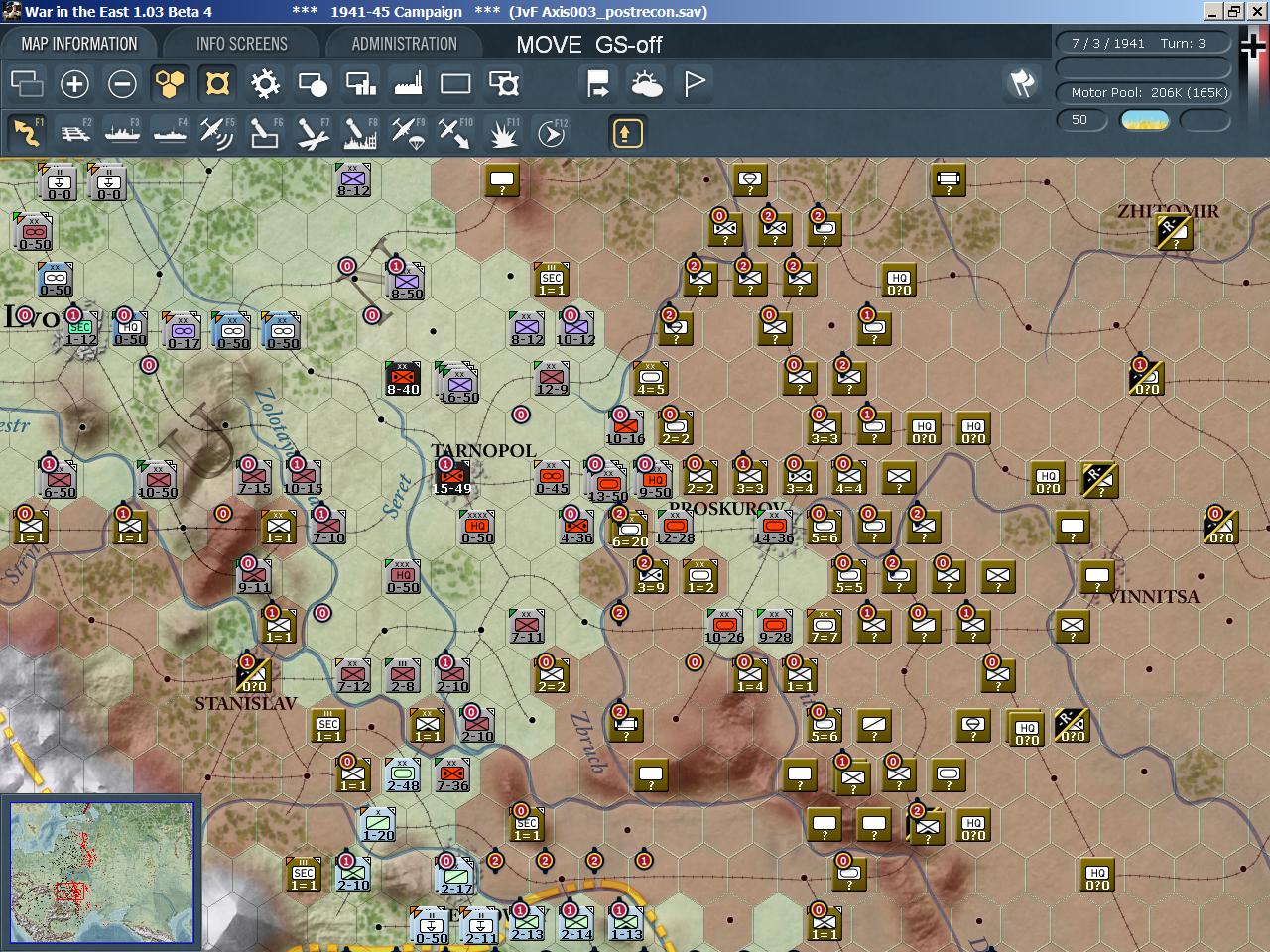
Task: Click the rectangle-with-circle toolbar icon
Action: [x=313, y=84]
